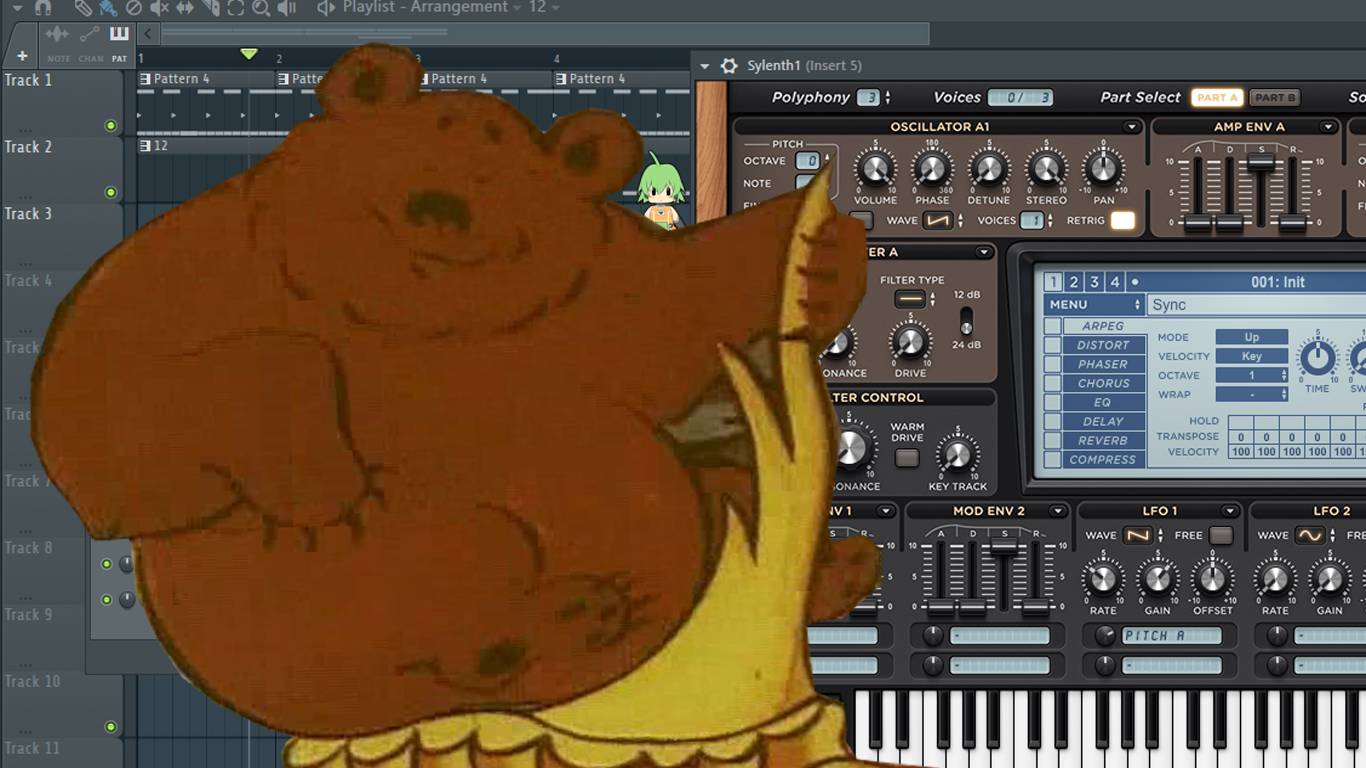Enable the REVERB effect checkbox

1053,440
